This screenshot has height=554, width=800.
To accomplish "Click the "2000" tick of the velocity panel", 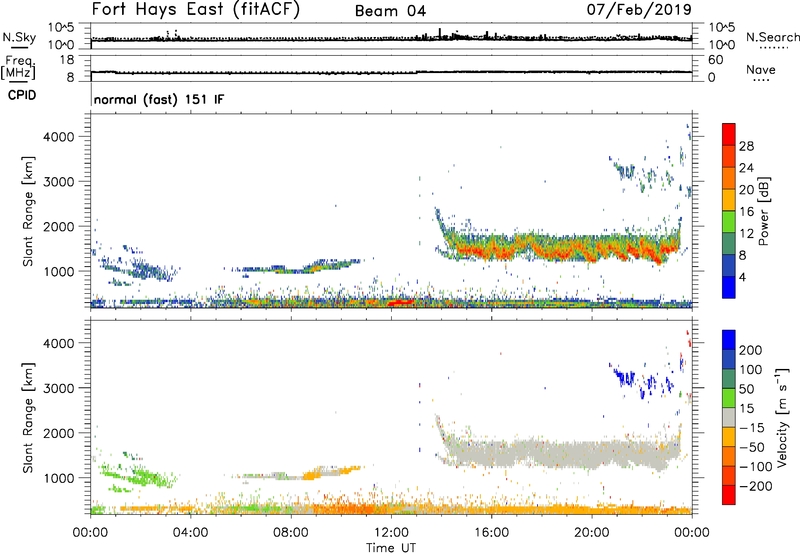I will pos(59,433).
